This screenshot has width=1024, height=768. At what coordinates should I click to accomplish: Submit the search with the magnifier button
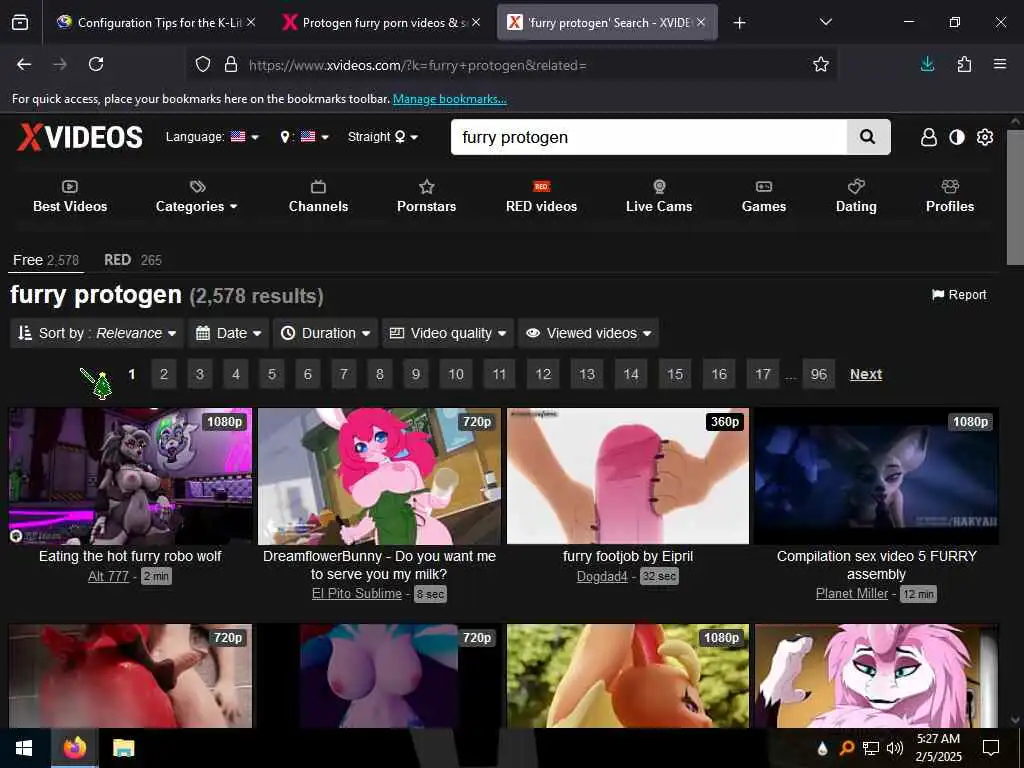(868, 136)
